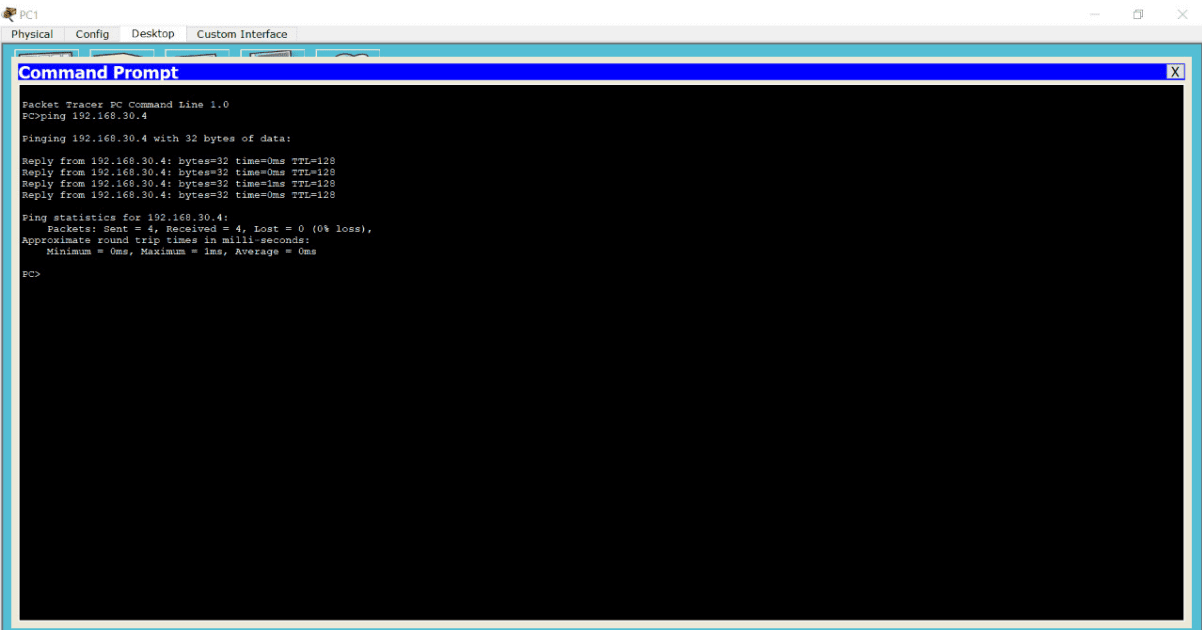Go to the Custom Interface tab
Image resolution: width=1202 pixels, height=630 pixels.
pyautogui.click(x=241, y=34)
